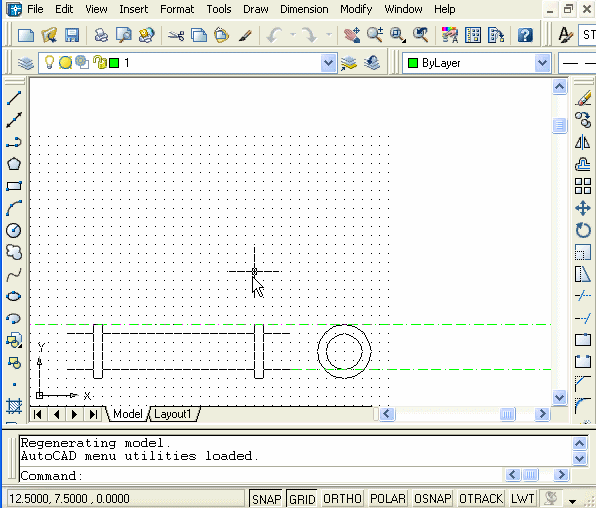Expand the ByLayer color dropdown
Screen dimensions: 596x508
pyautogui.click(x=542, y=63)
